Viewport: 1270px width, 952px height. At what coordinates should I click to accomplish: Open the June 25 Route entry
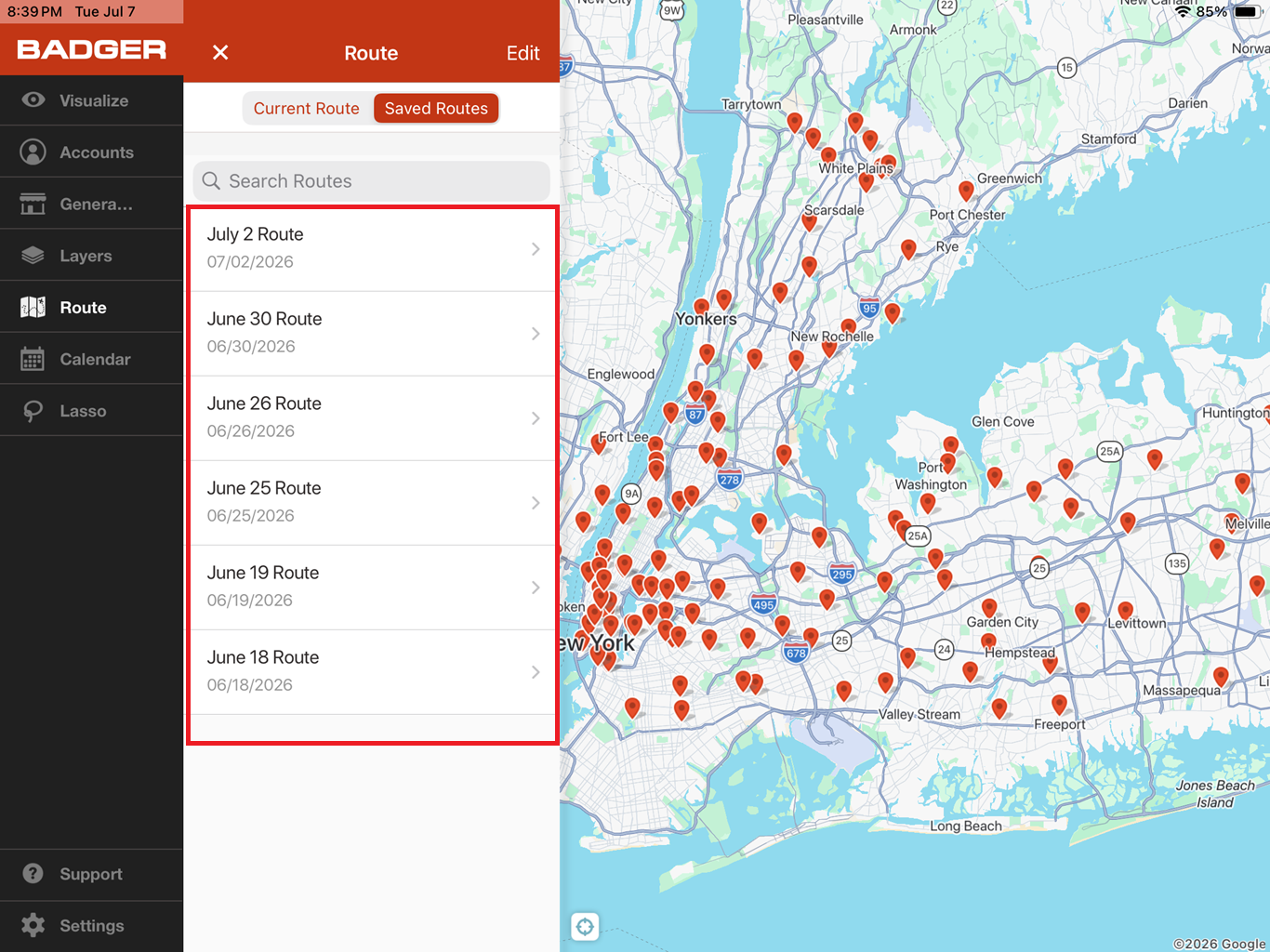(x=372, y=503)
